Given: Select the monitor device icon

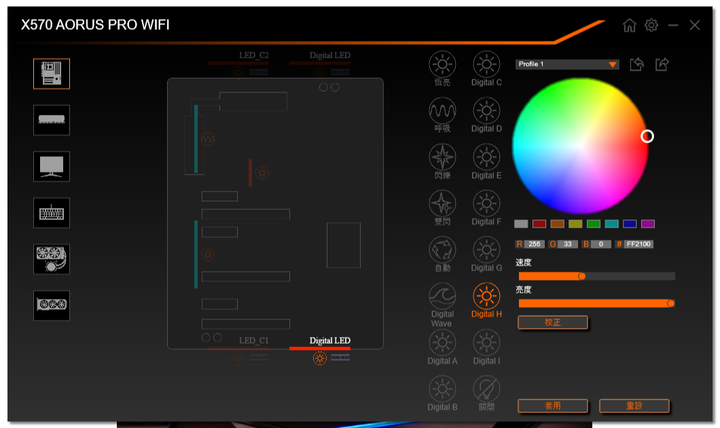Looking at the screenshot, I should click(51, 166).
